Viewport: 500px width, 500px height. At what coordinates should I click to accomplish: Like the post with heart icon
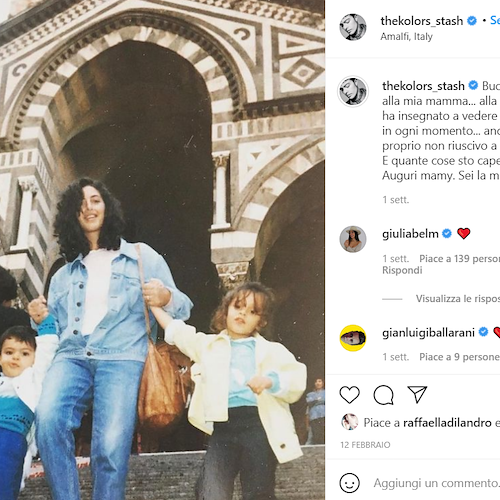point(349,395)
